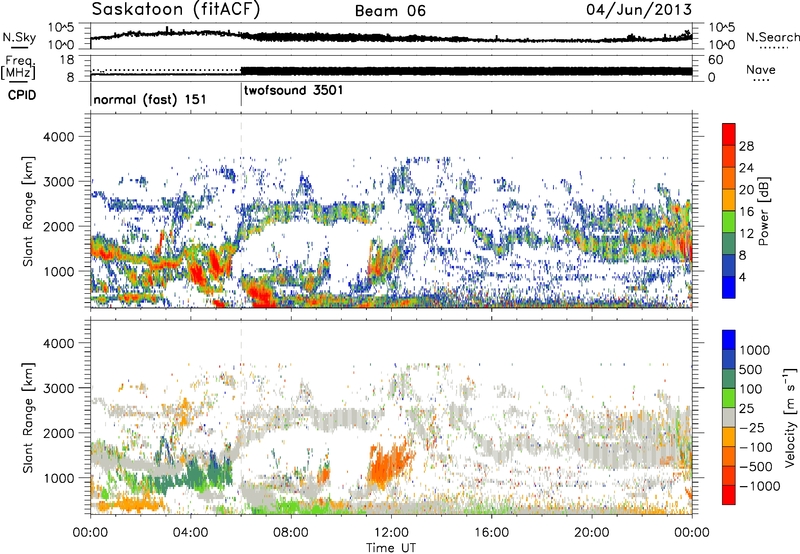800x554 pixels.
Task: Click the 28 tick on power colorbar
Action: 746,146
